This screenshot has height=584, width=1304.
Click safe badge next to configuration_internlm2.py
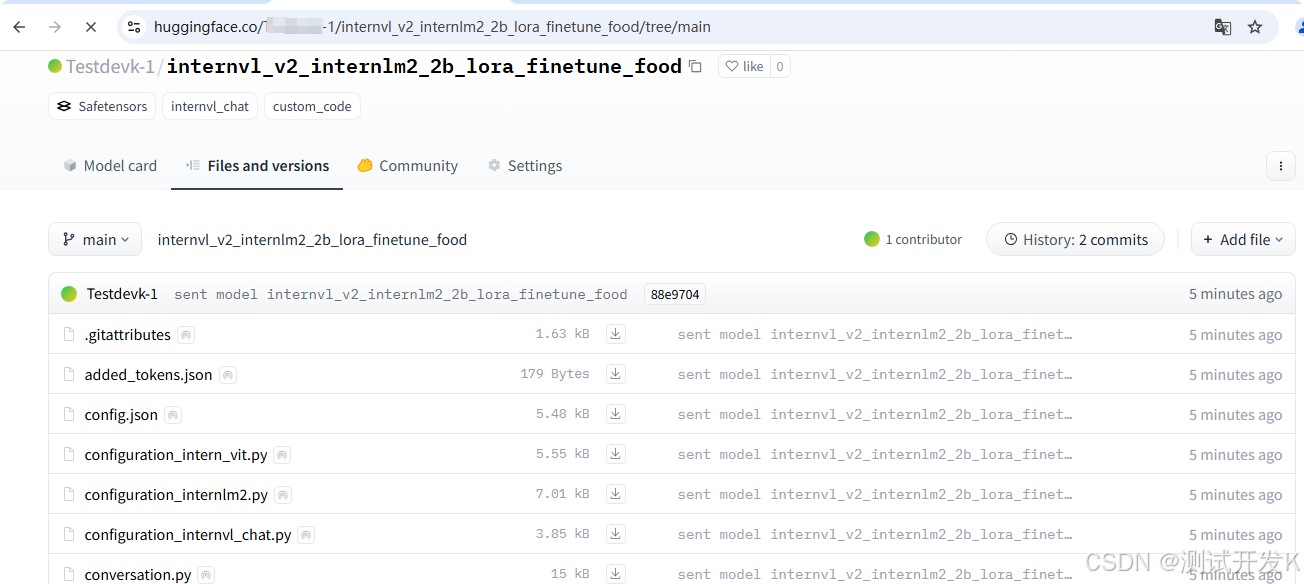pos(283,495)
